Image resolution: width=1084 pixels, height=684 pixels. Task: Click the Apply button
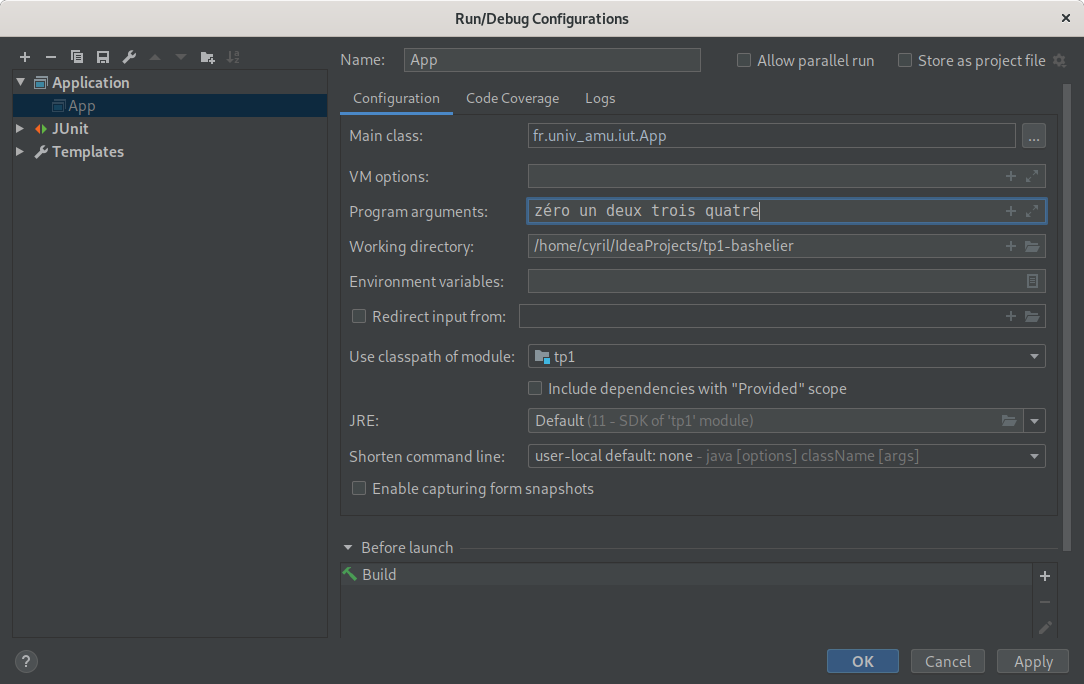tap(1033, 661)
